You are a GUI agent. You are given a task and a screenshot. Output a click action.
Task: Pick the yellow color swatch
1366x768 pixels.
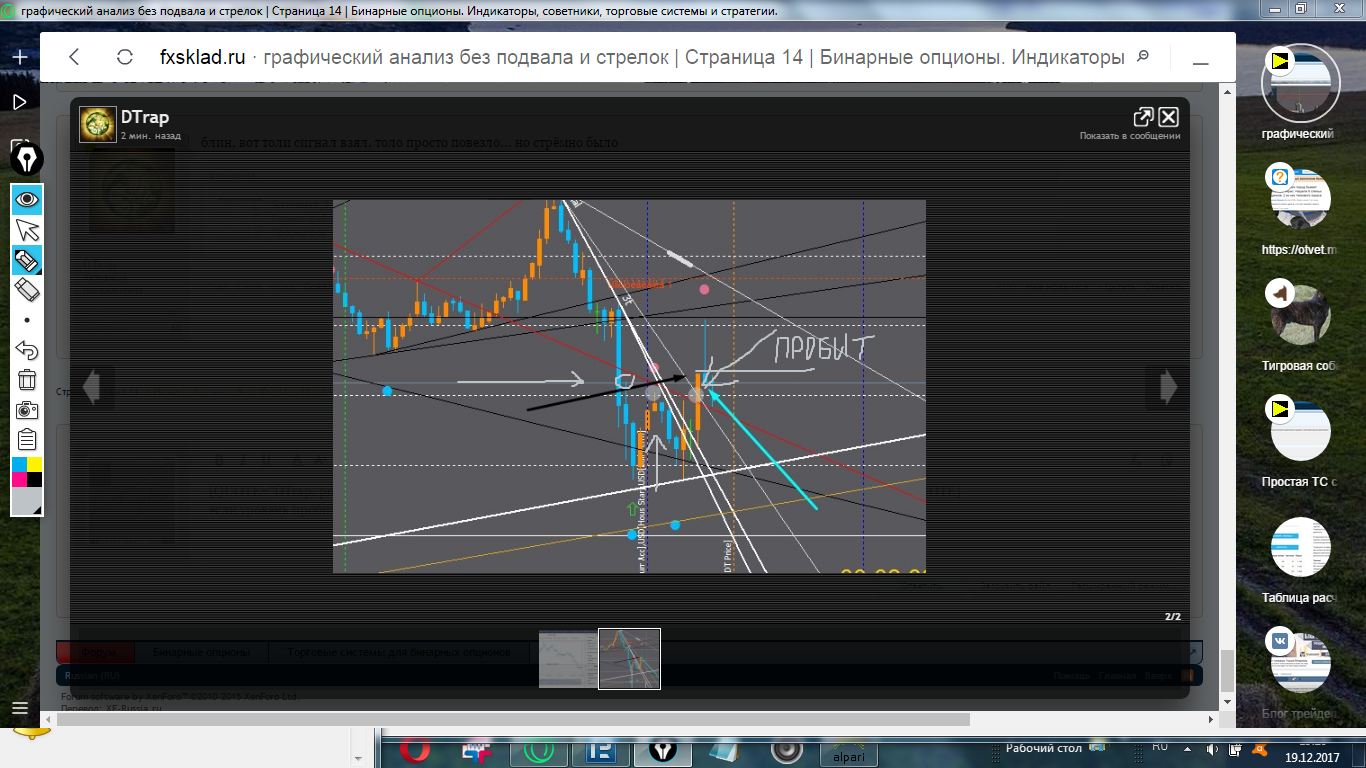[35, 464]
